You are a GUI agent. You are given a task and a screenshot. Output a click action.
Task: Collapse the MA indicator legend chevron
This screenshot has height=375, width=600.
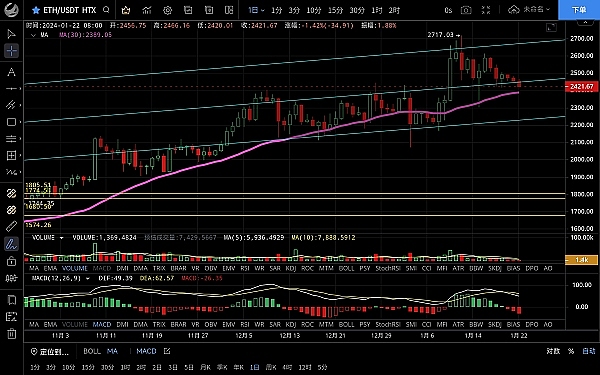coord(33,35)
